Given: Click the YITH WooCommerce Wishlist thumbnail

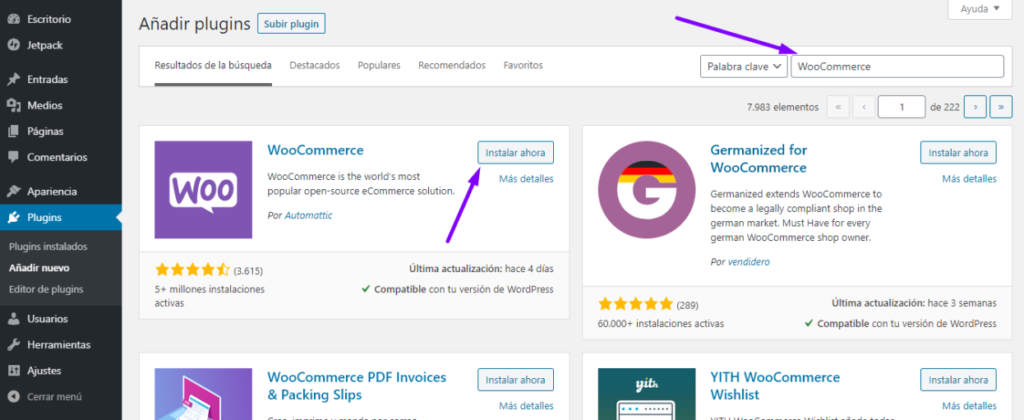Looking at the screenshot, I should (647, 394).
